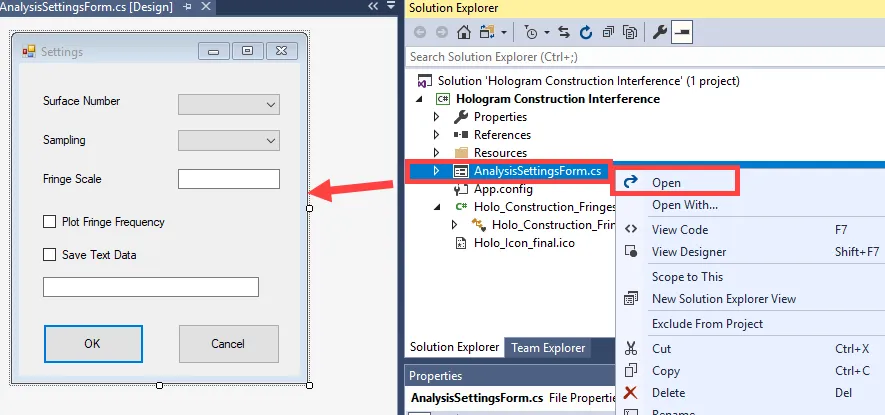
Task: Toggle the Preview Selected Items icon
Action: [682, 32]
